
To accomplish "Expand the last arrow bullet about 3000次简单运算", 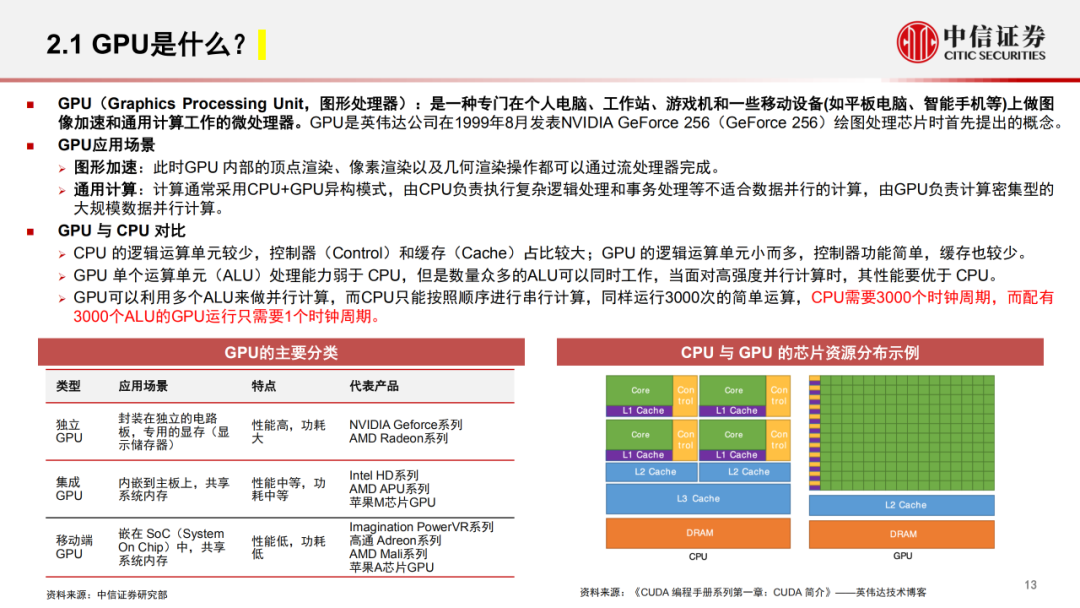I will pos(60,297).
